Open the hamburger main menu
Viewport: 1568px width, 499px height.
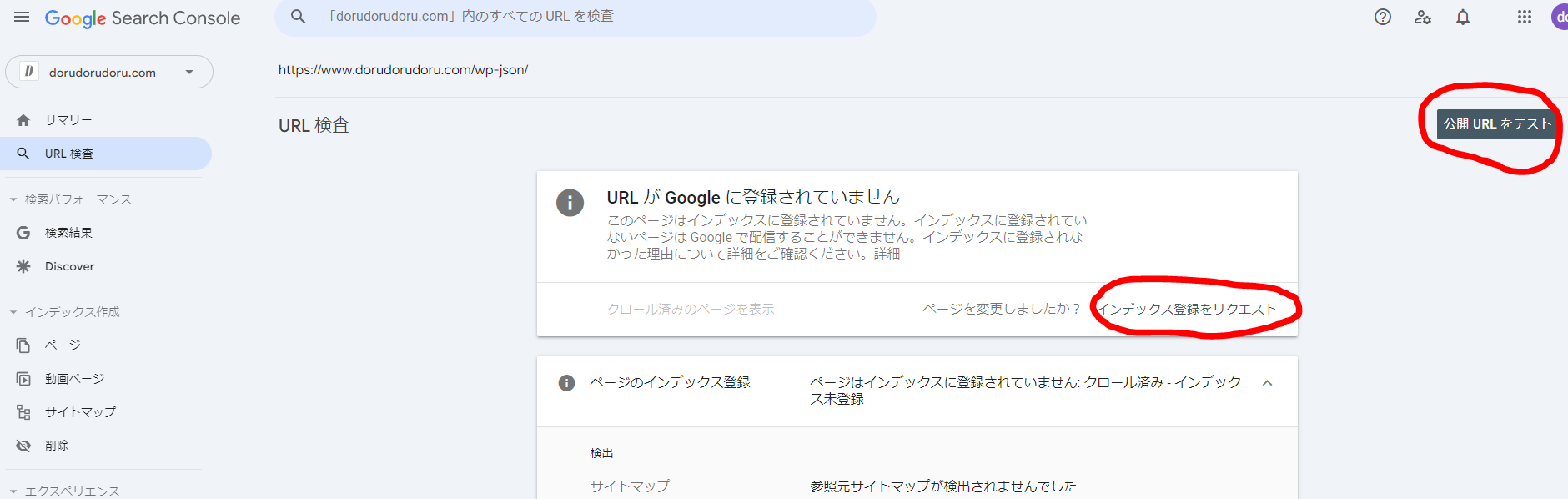point(22,18)
